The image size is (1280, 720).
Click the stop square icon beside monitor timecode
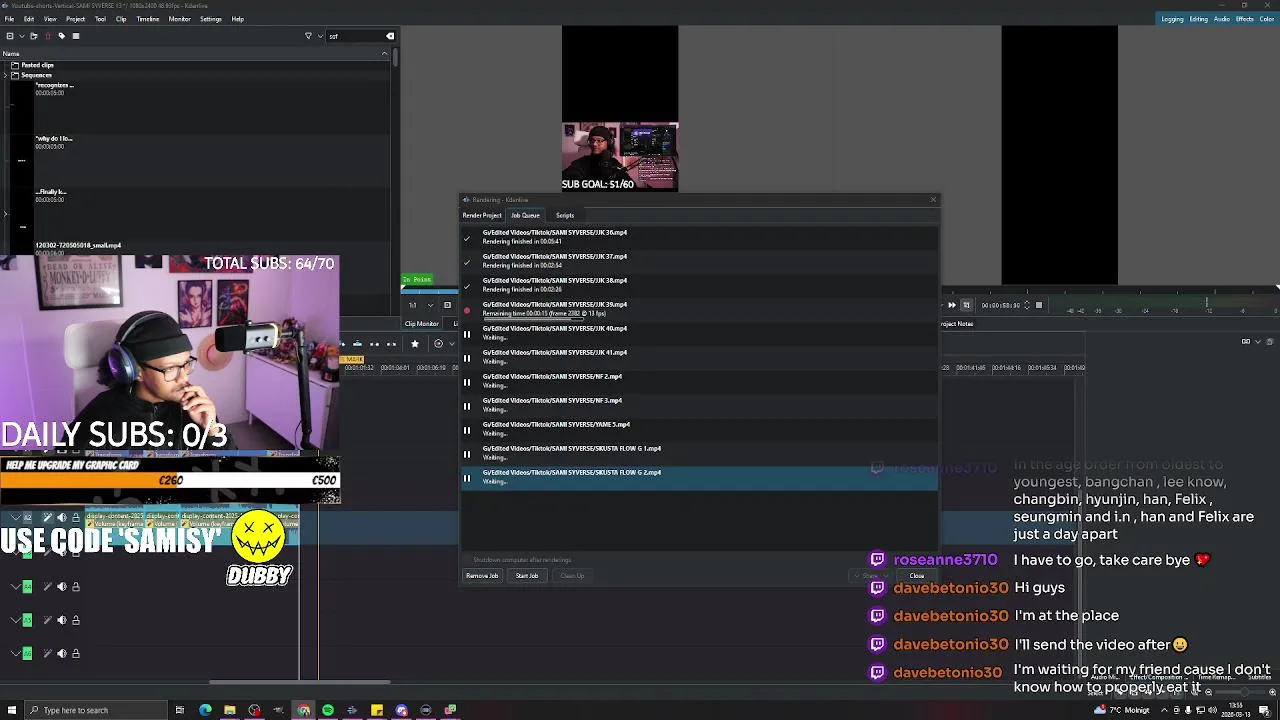point(1038,305)
